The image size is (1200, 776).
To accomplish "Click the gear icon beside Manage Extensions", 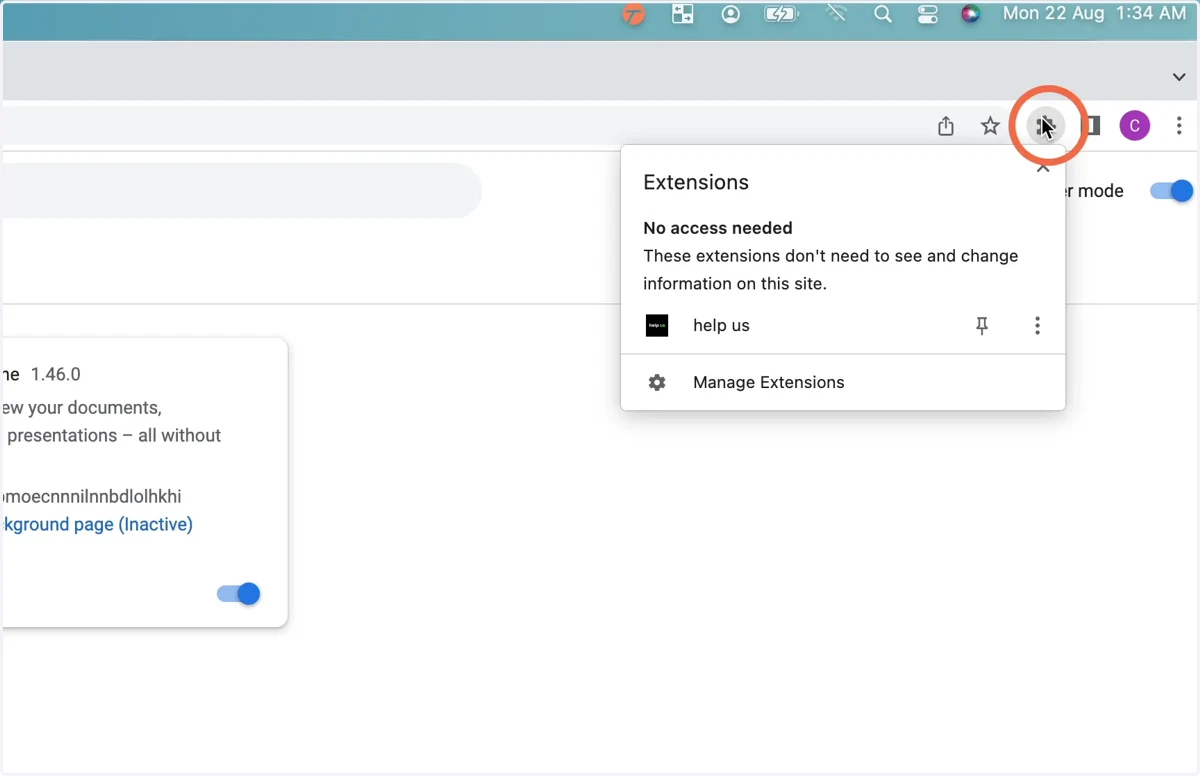I will tap(657, 382).
